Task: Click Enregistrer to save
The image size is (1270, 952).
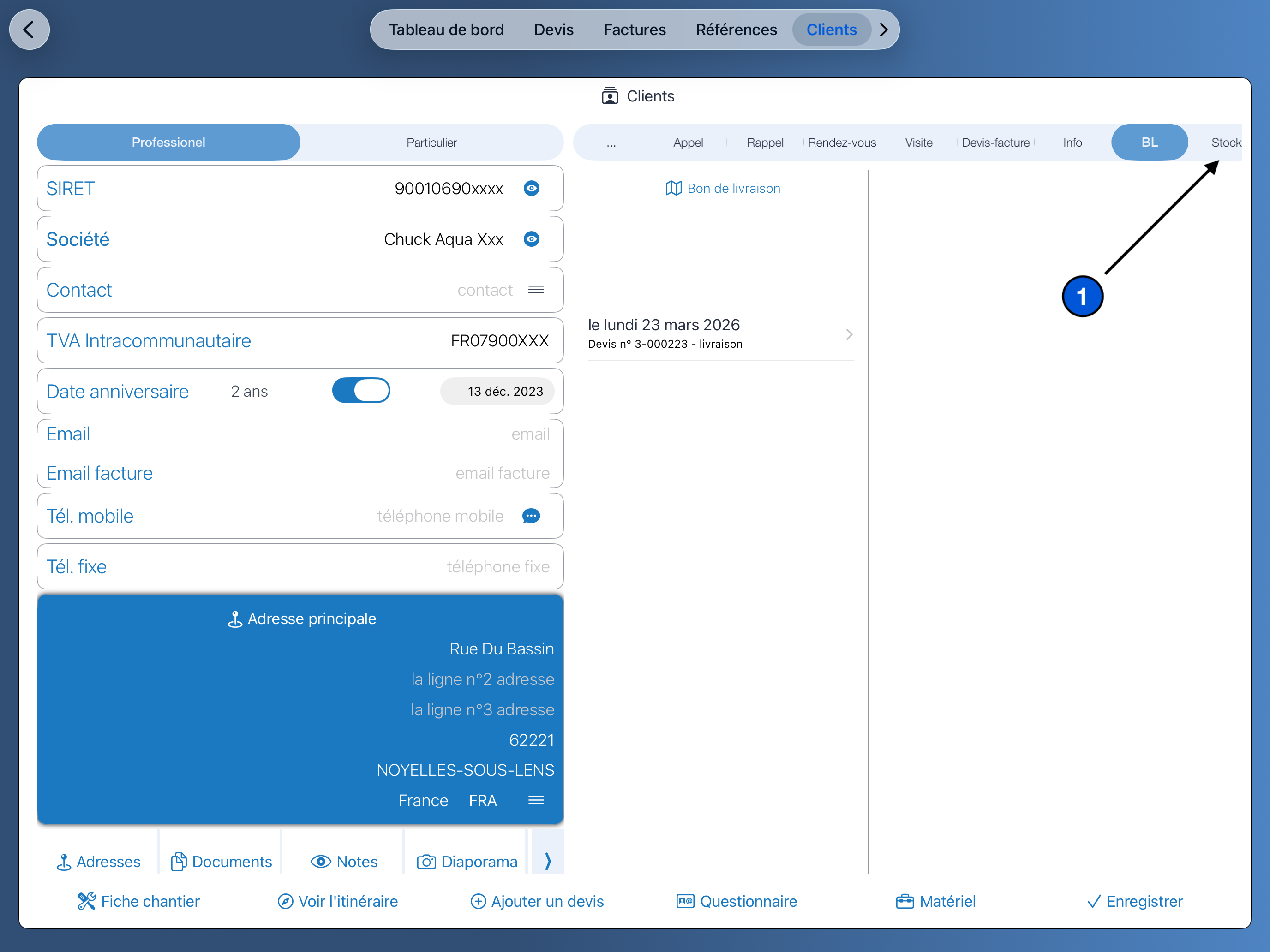Action: [x=1134, y=901]
